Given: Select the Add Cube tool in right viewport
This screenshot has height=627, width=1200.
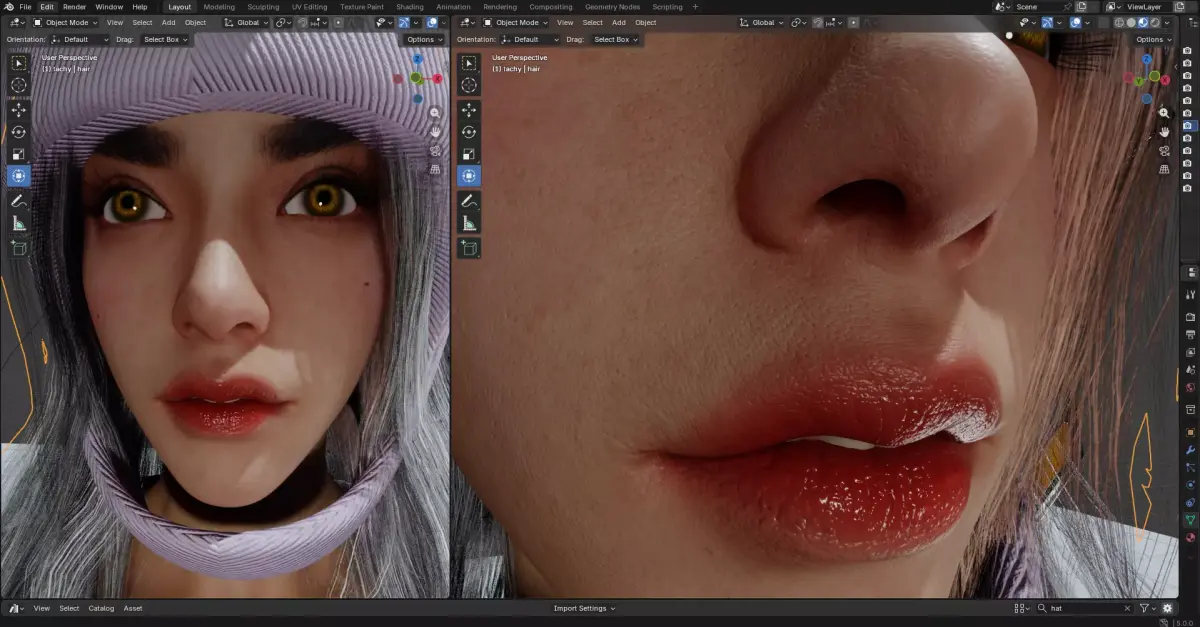Looking at the screenshot, I should 469,247.
